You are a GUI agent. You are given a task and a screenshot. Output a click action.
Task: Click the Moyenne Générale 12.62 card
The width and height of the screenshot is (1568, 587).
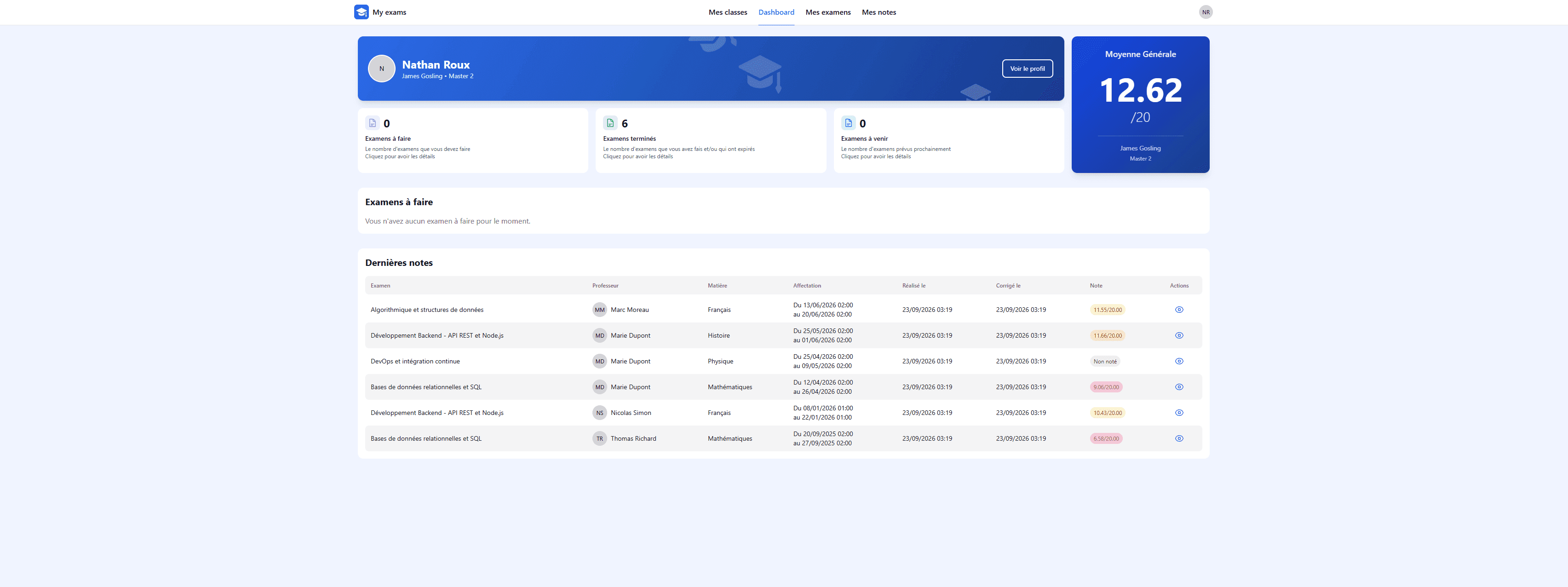[1140, 105]
